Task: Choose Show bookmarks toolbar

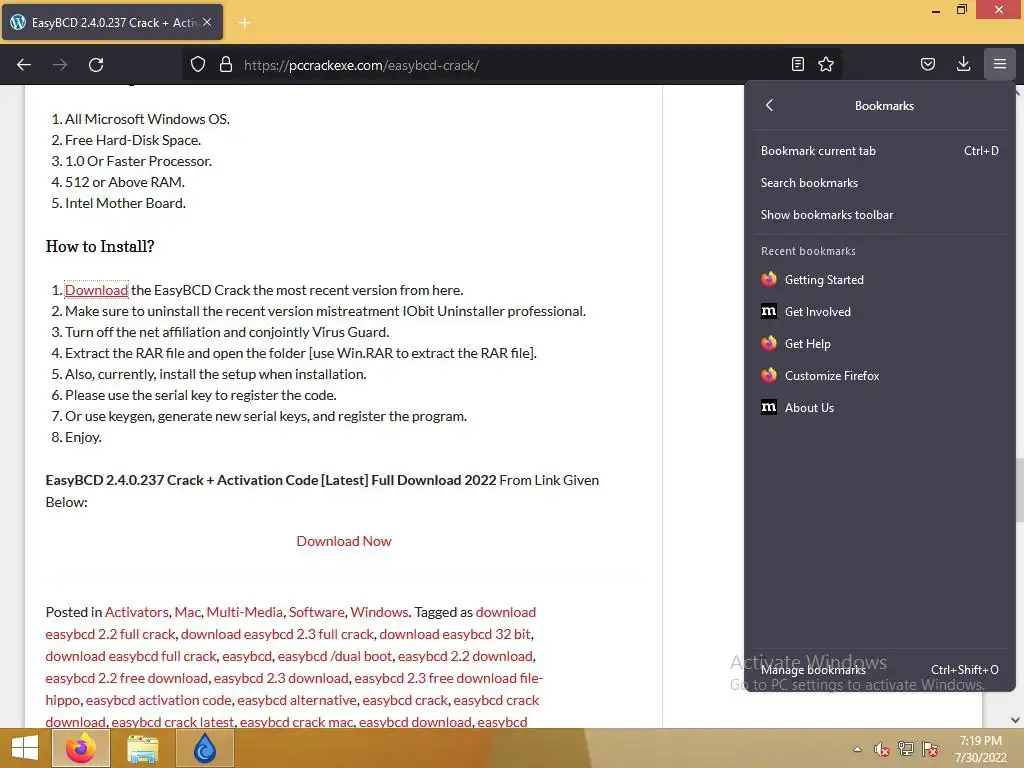Action: click(880, 215)
